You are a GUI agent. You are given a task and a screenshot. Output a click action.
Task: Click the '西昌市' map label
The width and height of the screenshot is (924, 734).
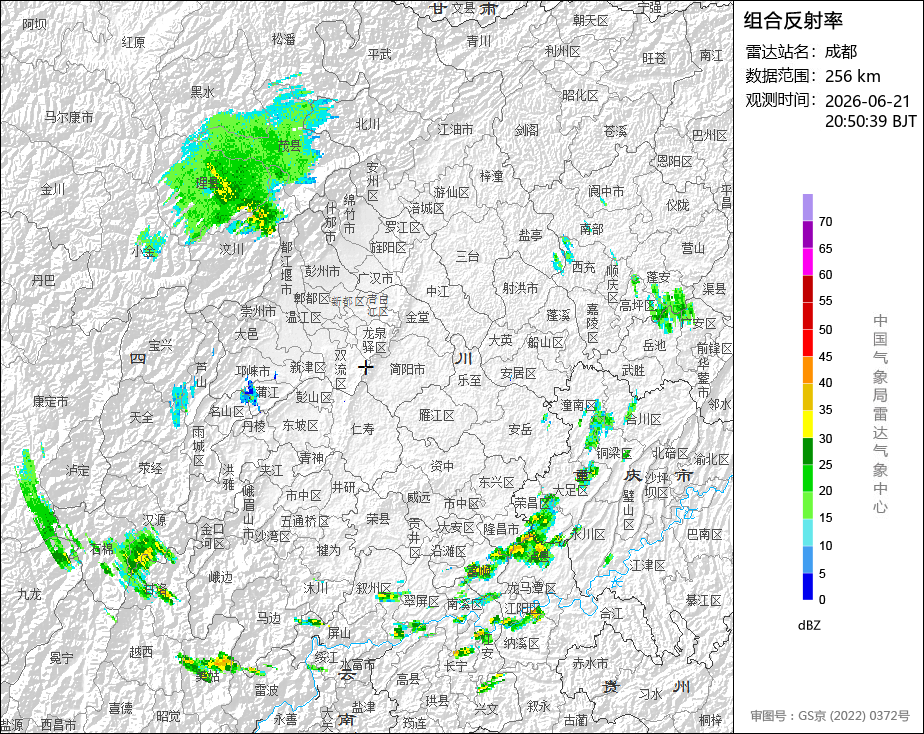tap(58, 724)
